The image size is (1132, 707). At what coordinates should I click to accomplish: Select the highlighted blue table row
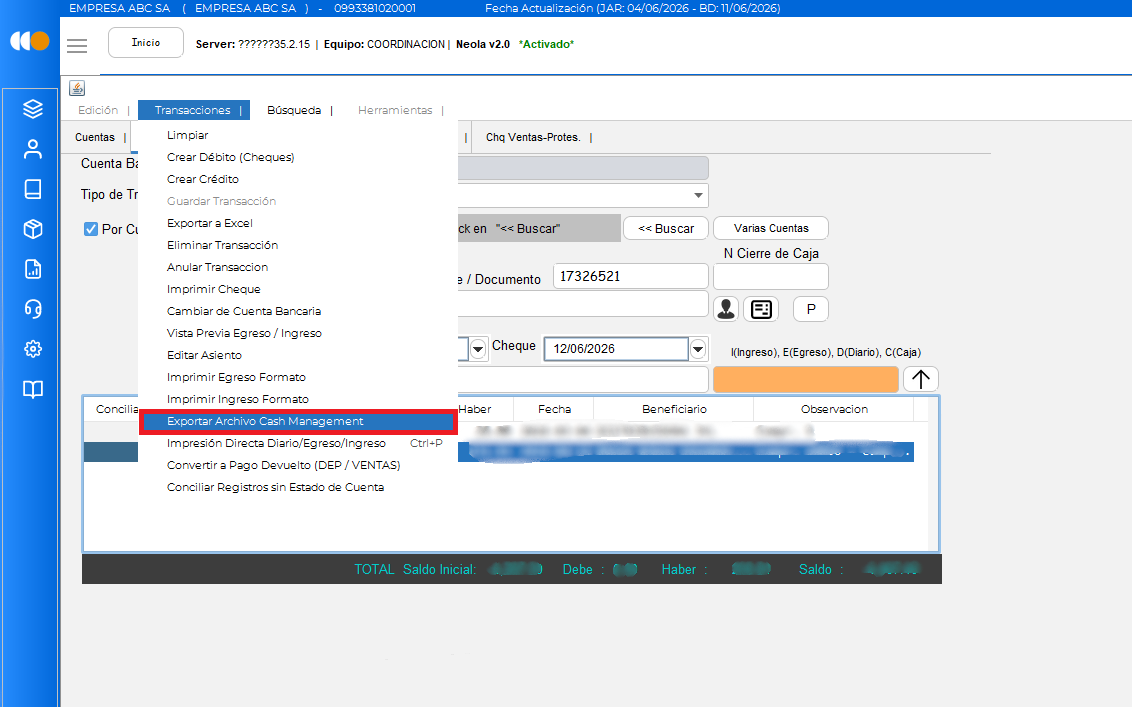click(686, 452)
